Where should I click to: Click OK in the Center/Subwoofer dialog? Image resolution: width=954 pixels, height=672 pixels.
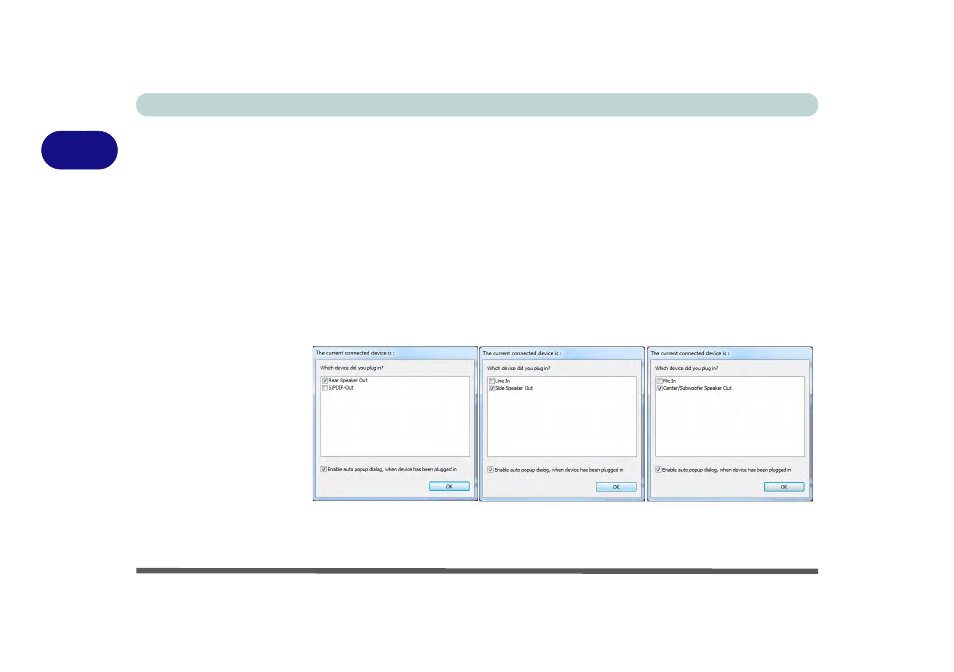tap(784, 487)
